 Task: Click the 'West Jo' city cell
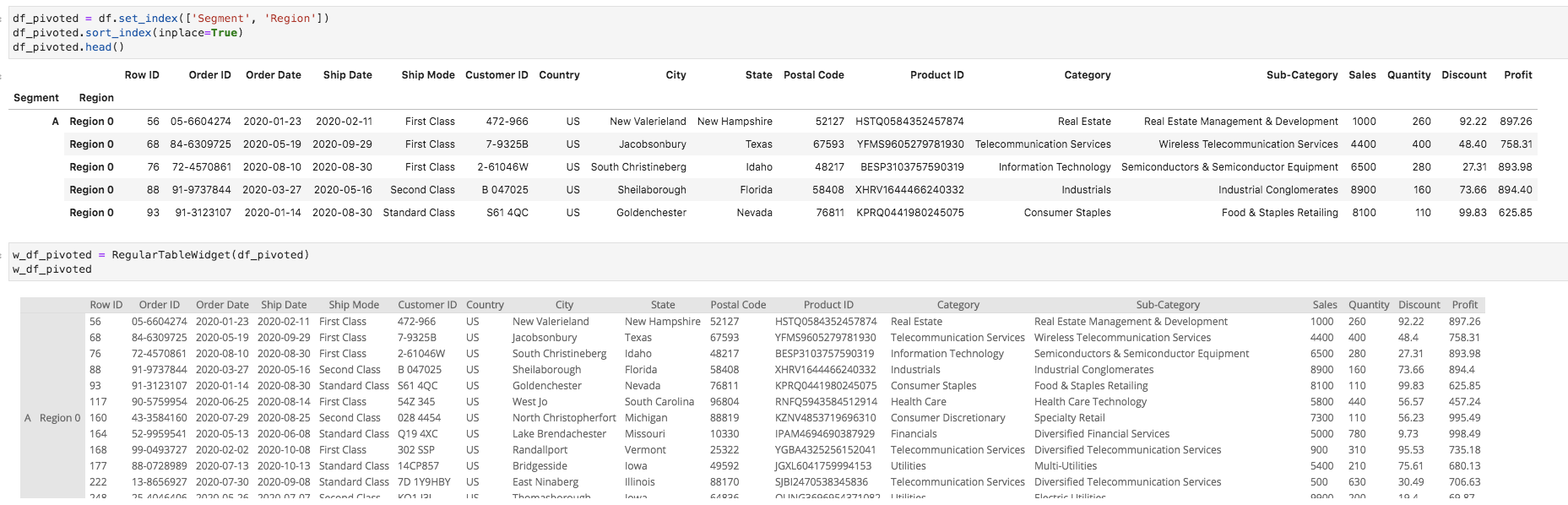530,402
